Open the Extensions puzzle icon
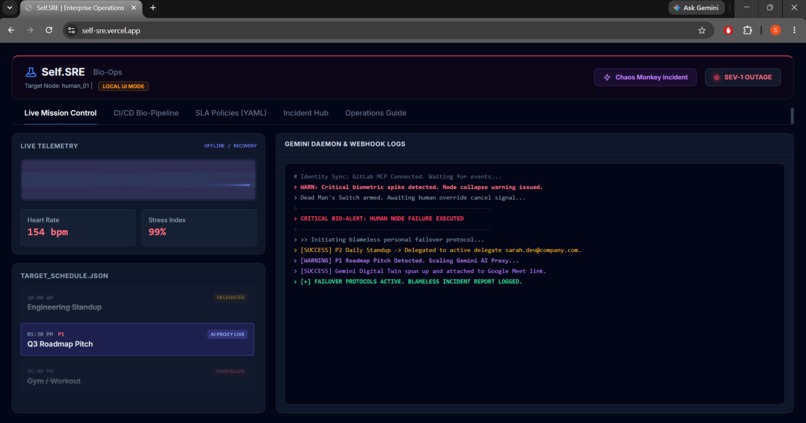The image size is (806, 423). coord(747,30)
